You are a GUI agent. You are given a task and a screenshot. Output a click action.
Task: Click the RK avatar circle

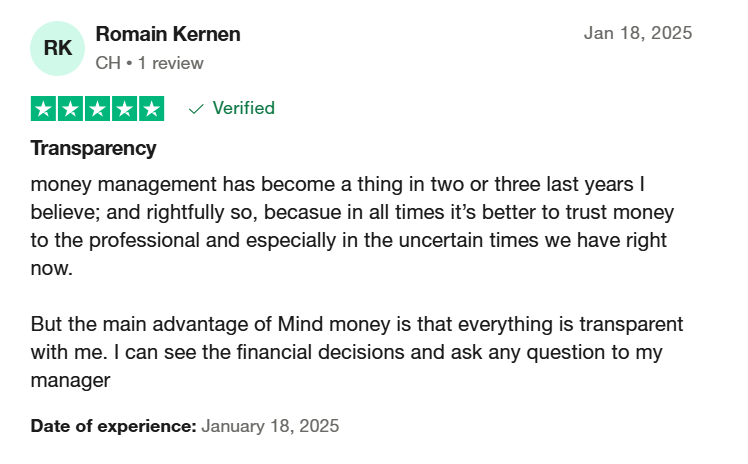57,48
